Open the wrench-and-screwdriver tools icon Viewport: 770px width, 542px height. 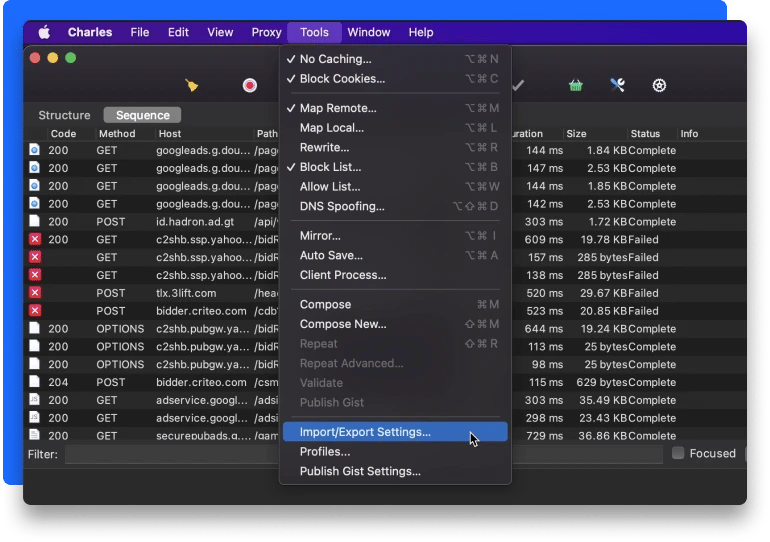click(617, 85)
